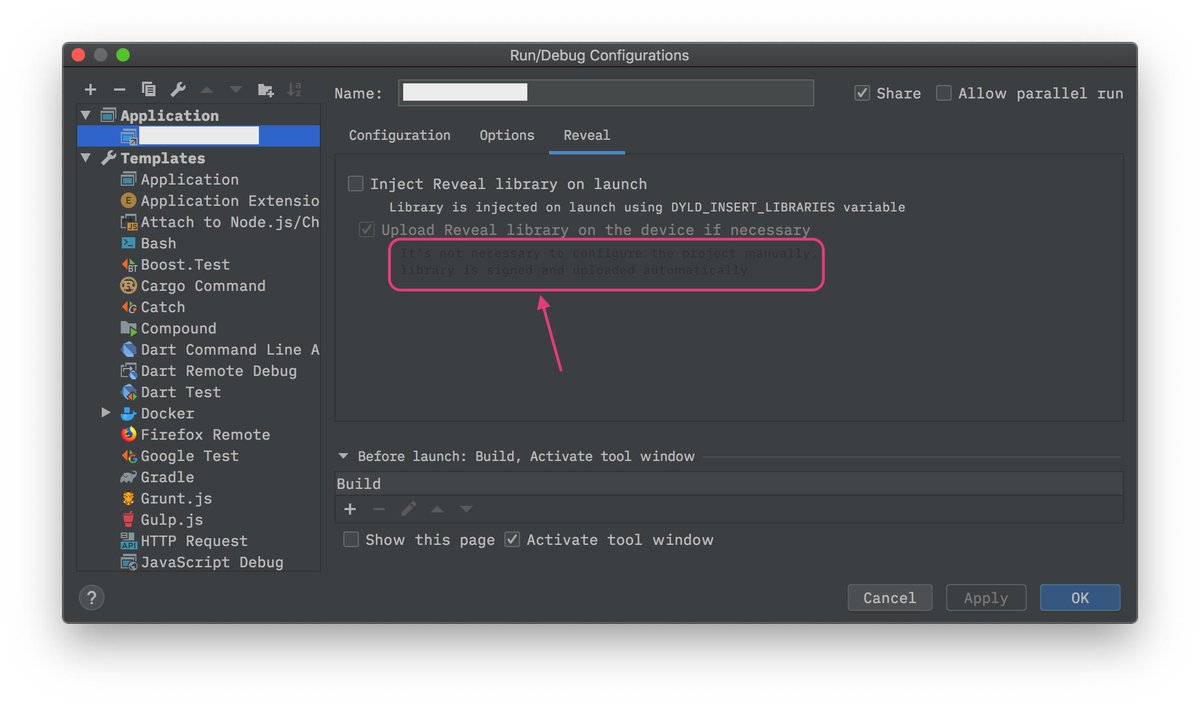Select Dart Remote Debug template

tap(218, 371)
